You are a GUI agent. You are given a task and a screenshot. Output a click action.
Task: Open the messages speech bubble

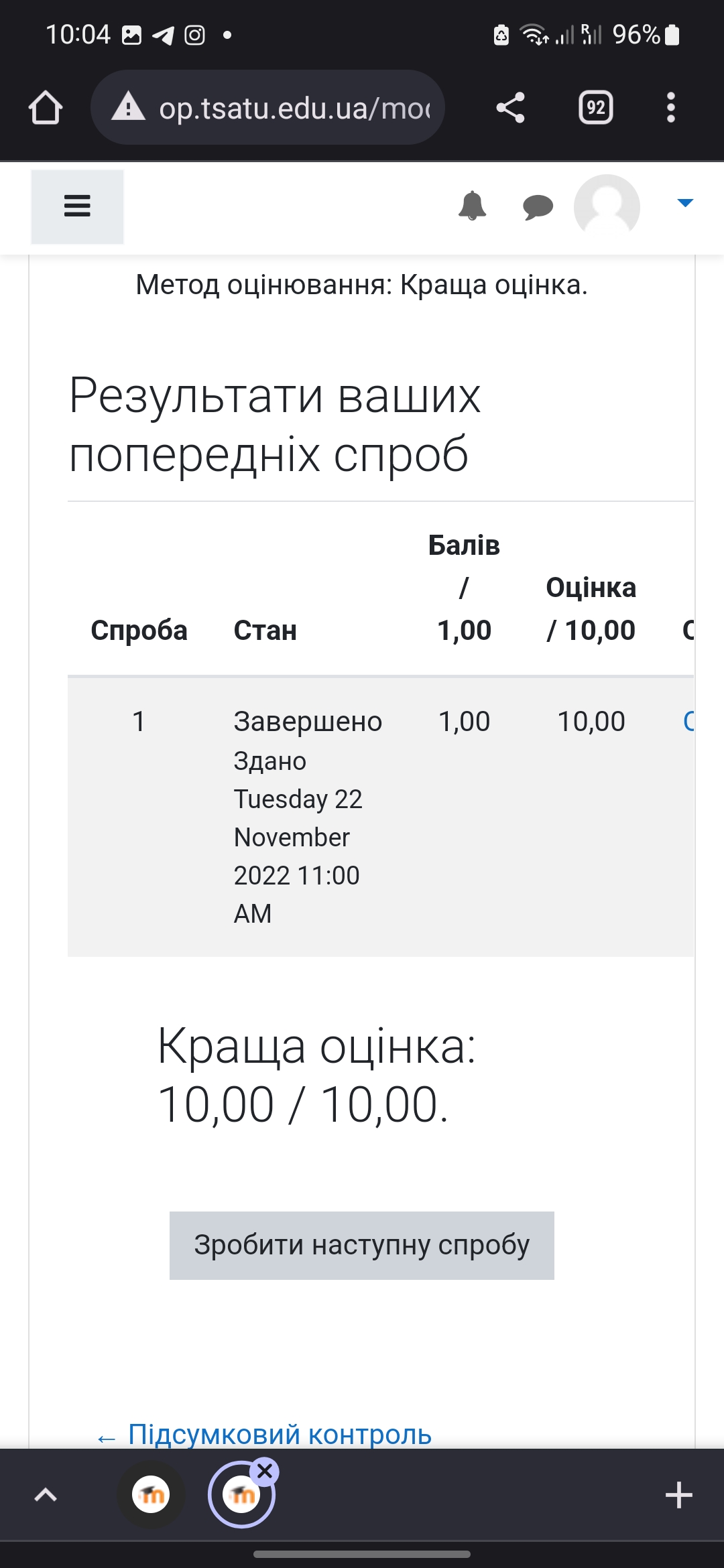click(538, 206)
